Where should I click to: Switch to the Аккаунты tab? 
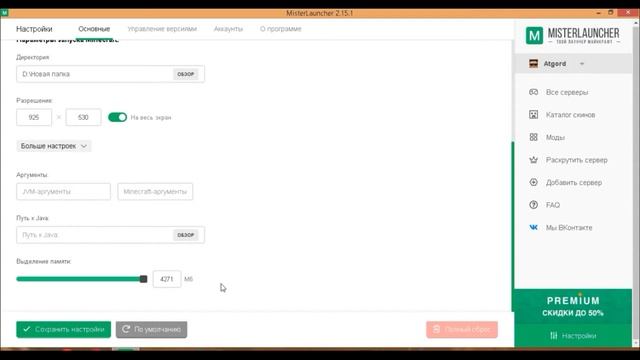[x=229, y=29]
